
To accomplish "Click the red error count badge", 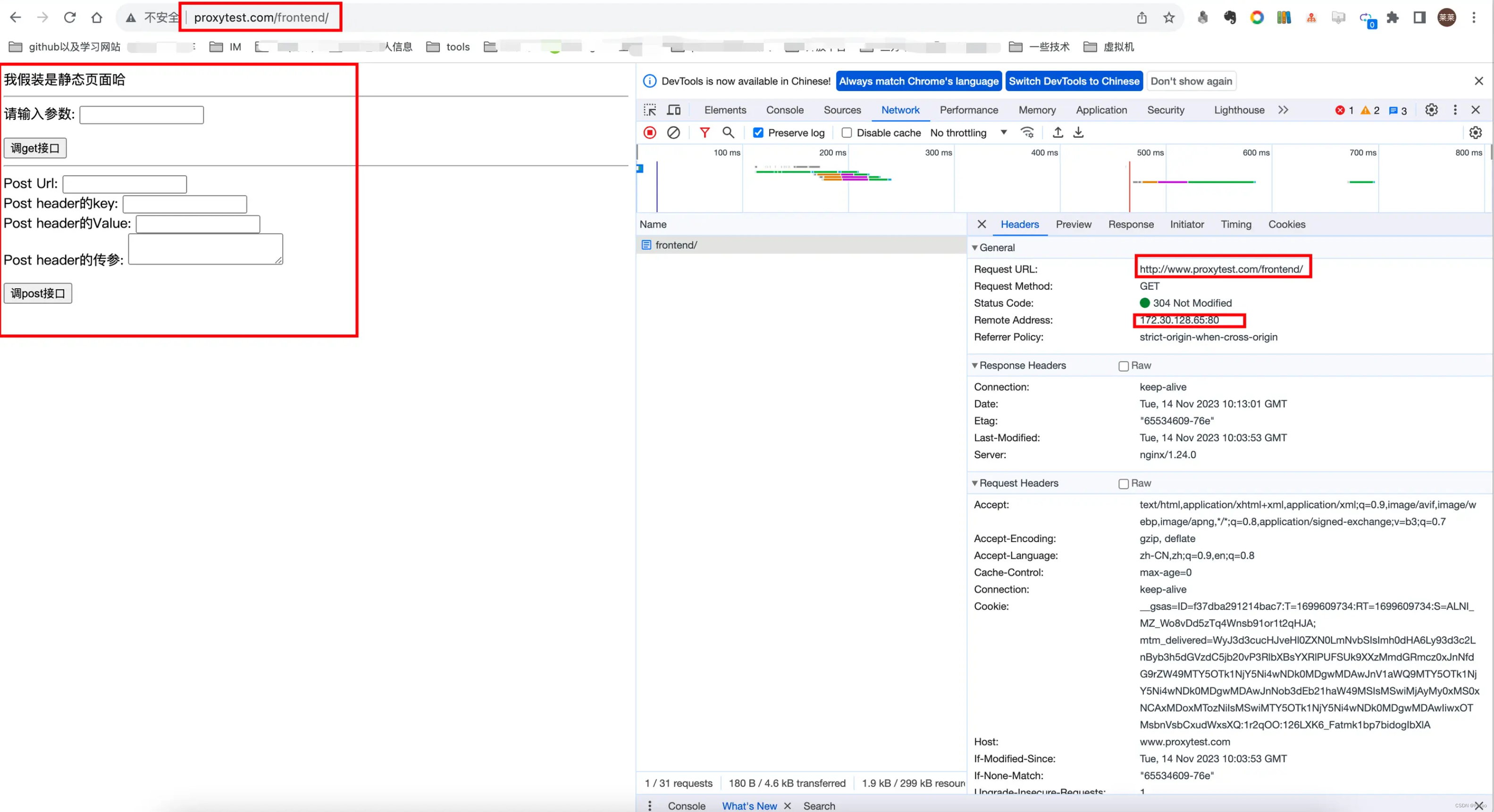I will pos(1344,110).
